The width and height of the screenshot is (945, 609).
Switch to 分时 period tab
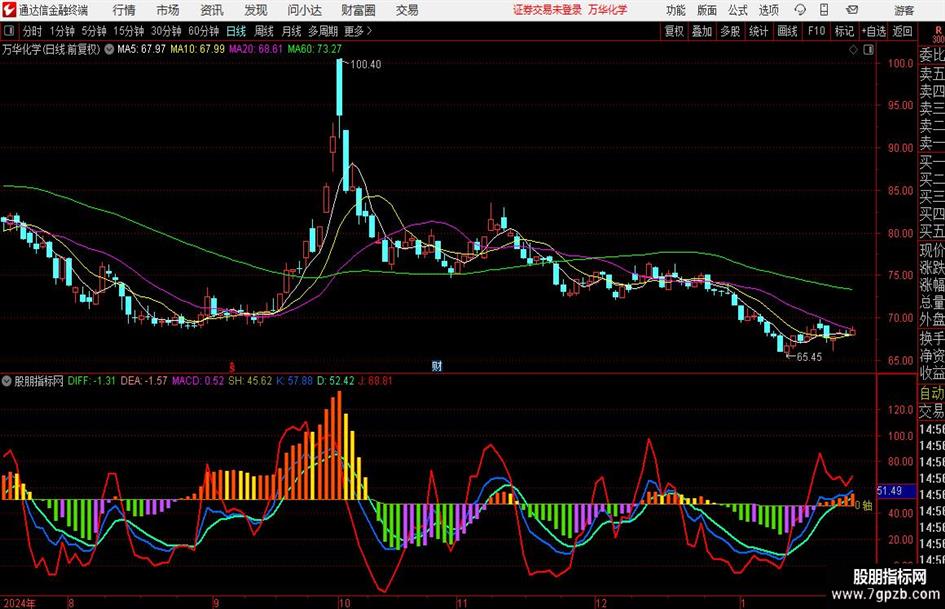pyautogui.click(x=33, y=31)
